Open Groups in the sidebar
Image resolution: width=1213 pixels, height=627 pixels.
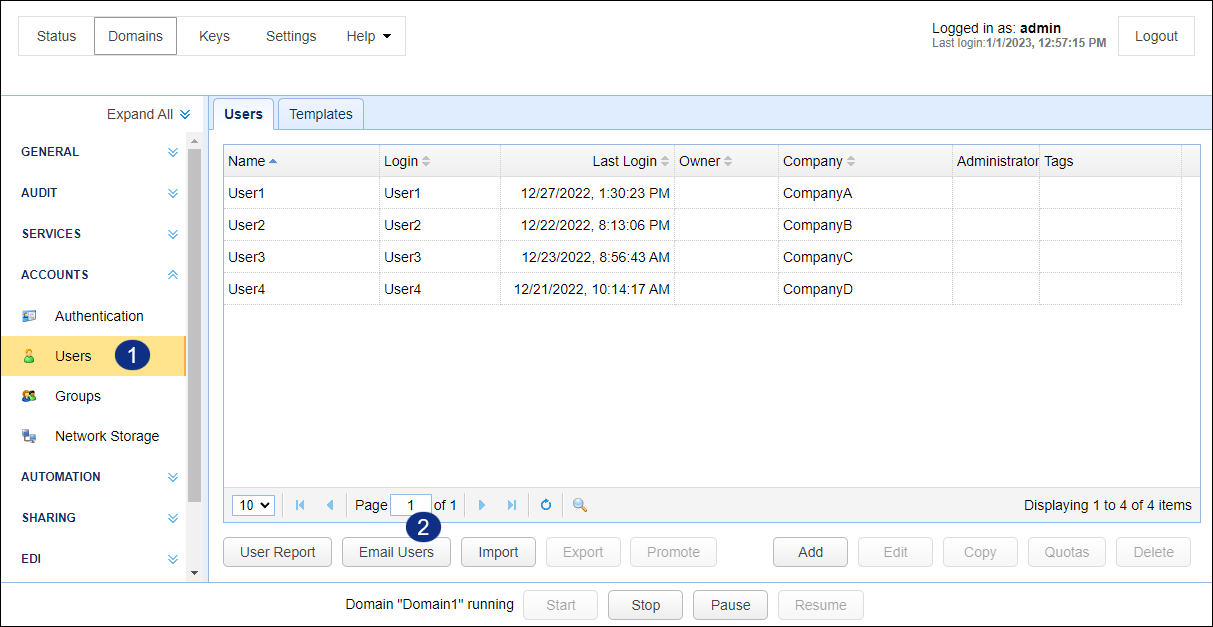pyautogui.click(x=93, y=396)
